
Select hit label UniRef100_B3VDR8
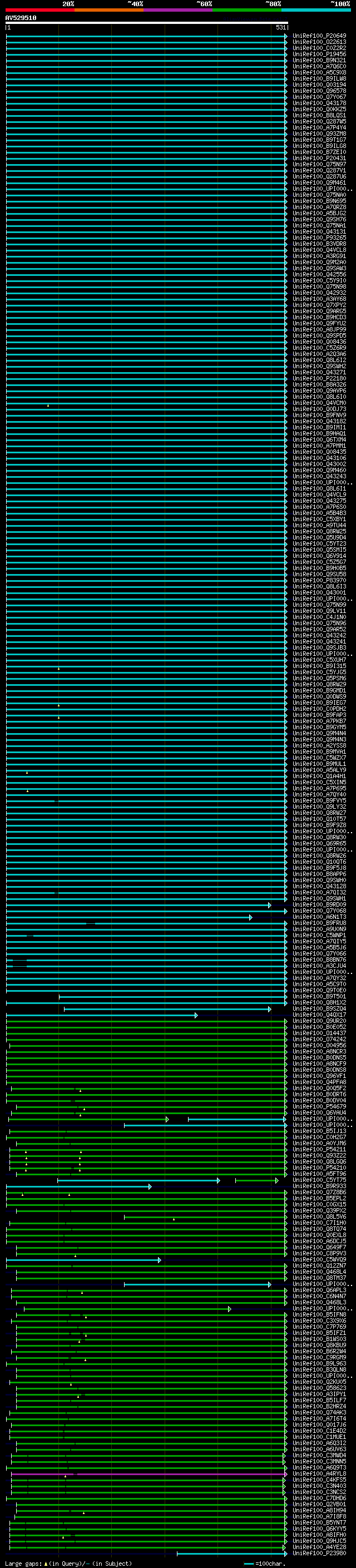319,244
